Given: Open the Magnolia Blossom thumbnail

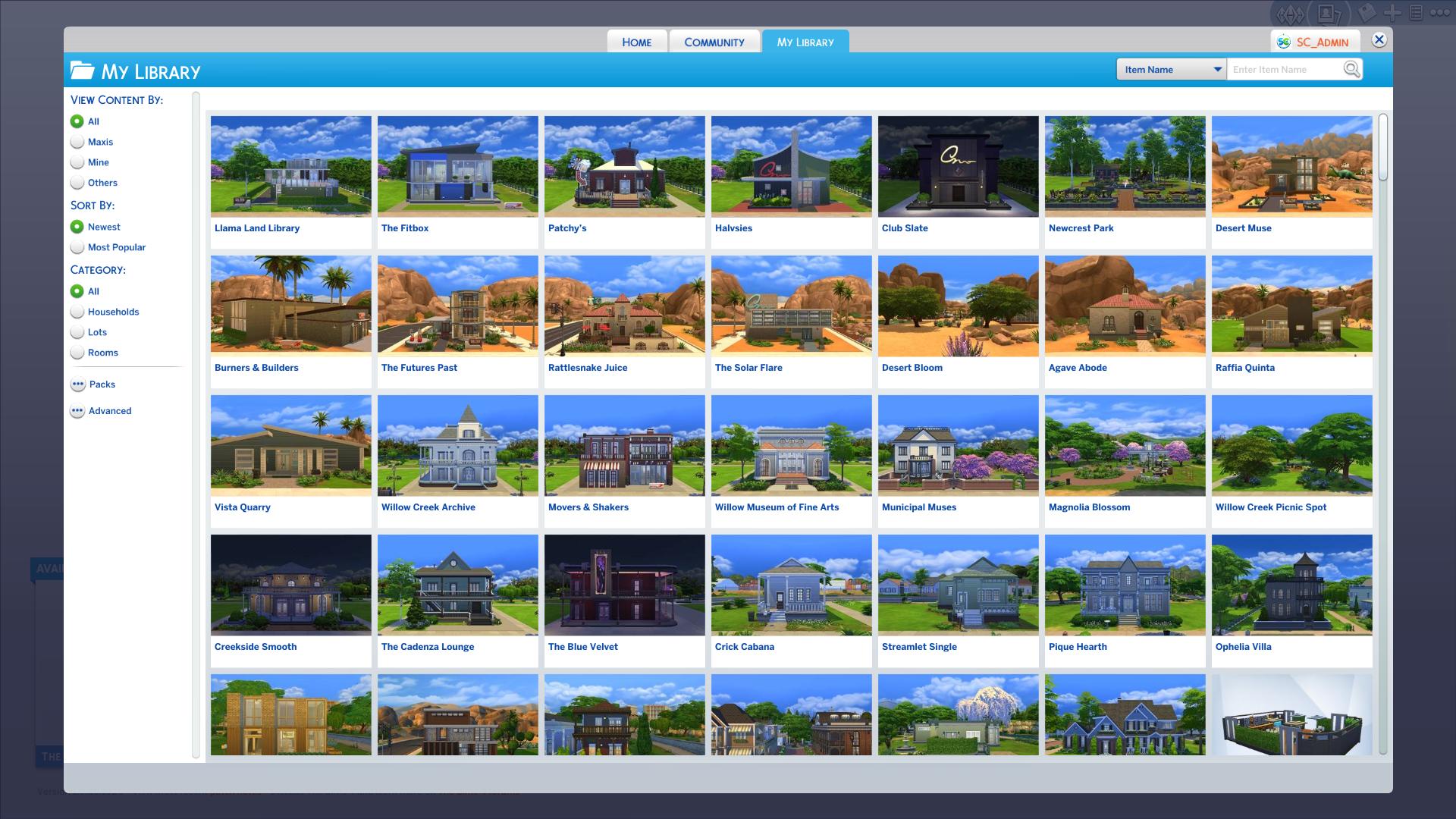Looking at the screenshot, I should 1125,445.
